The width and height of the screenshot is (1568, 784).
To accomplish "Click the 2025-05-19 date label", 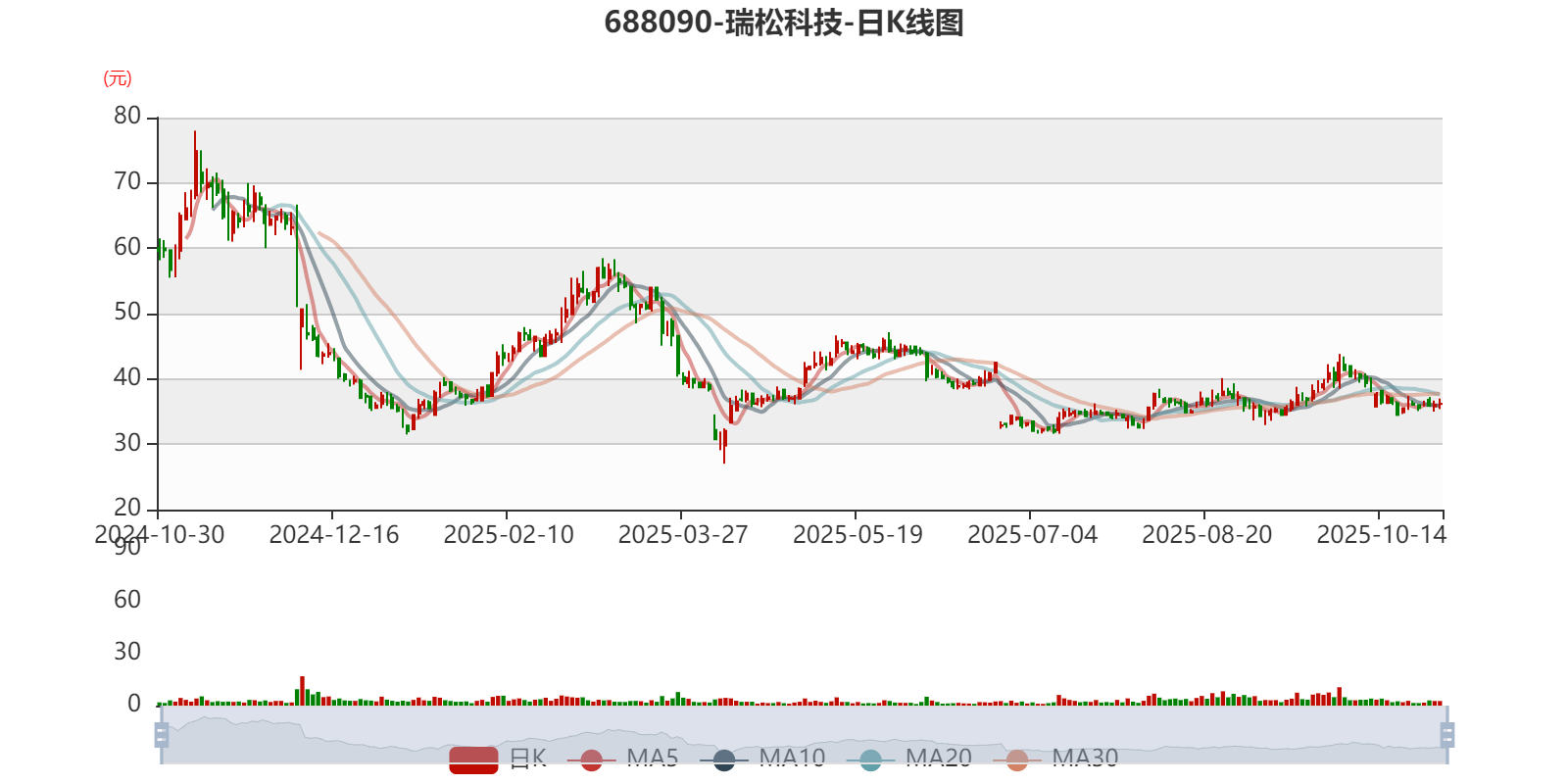I will [x=857, y=535].
